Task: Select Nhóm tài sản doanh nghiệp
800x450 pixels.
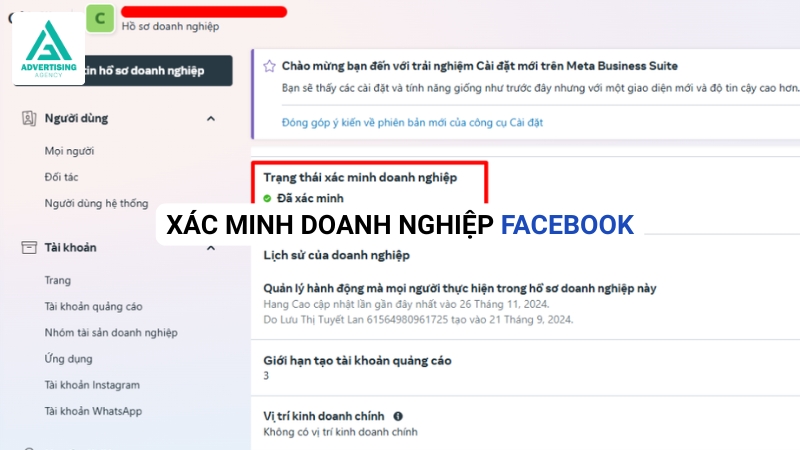Action: (x=111, y=333)
